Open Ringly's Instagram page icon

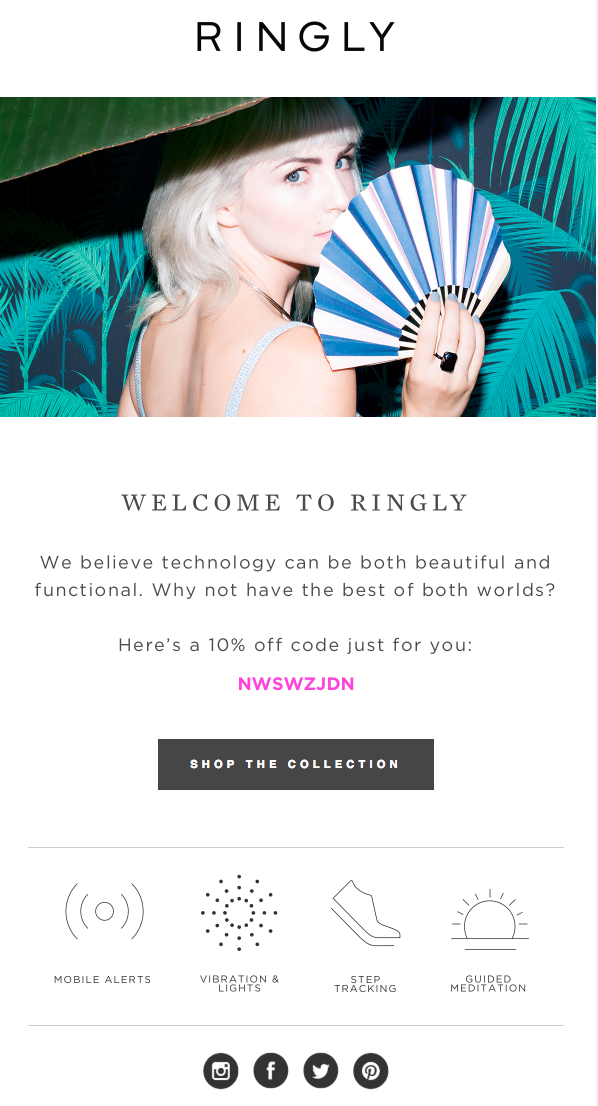[x=221, y=1071]
